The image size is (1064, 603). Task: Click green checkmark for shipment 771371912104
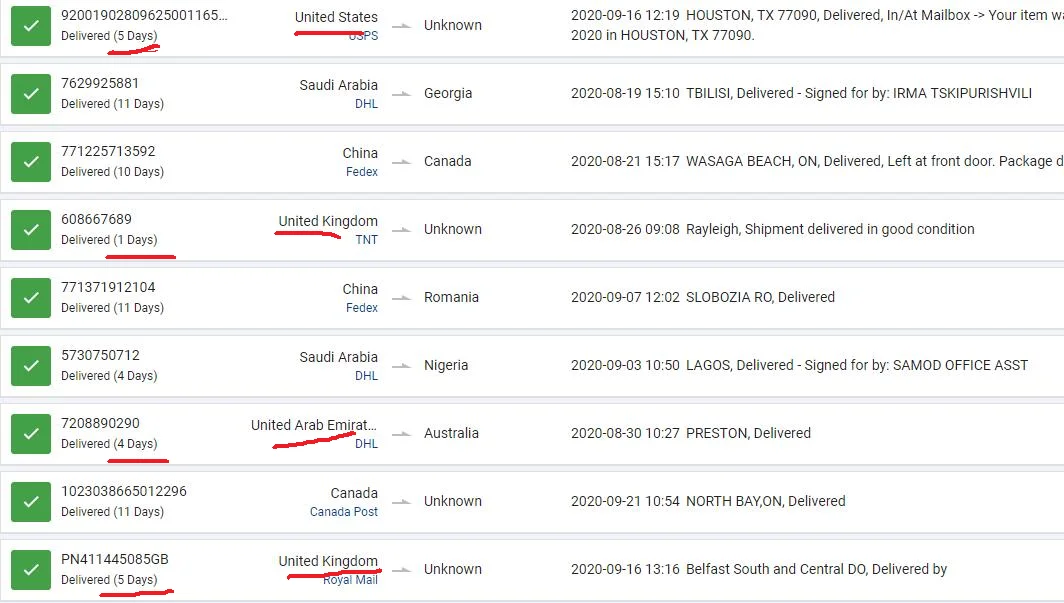[31, 298]
